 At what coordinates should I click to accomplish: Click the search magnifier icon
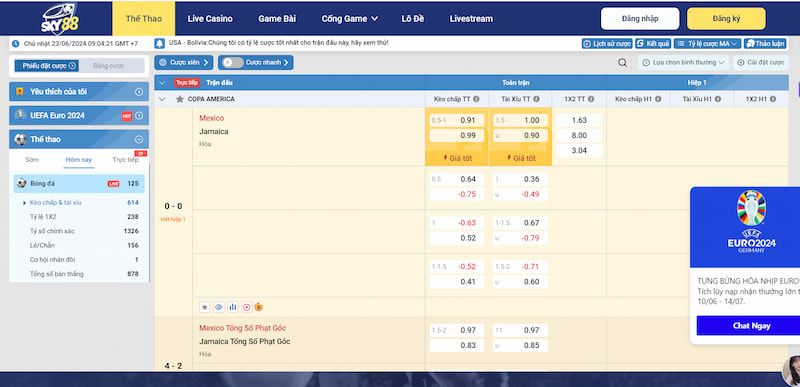pyautogui.click(x=622, y=63)
